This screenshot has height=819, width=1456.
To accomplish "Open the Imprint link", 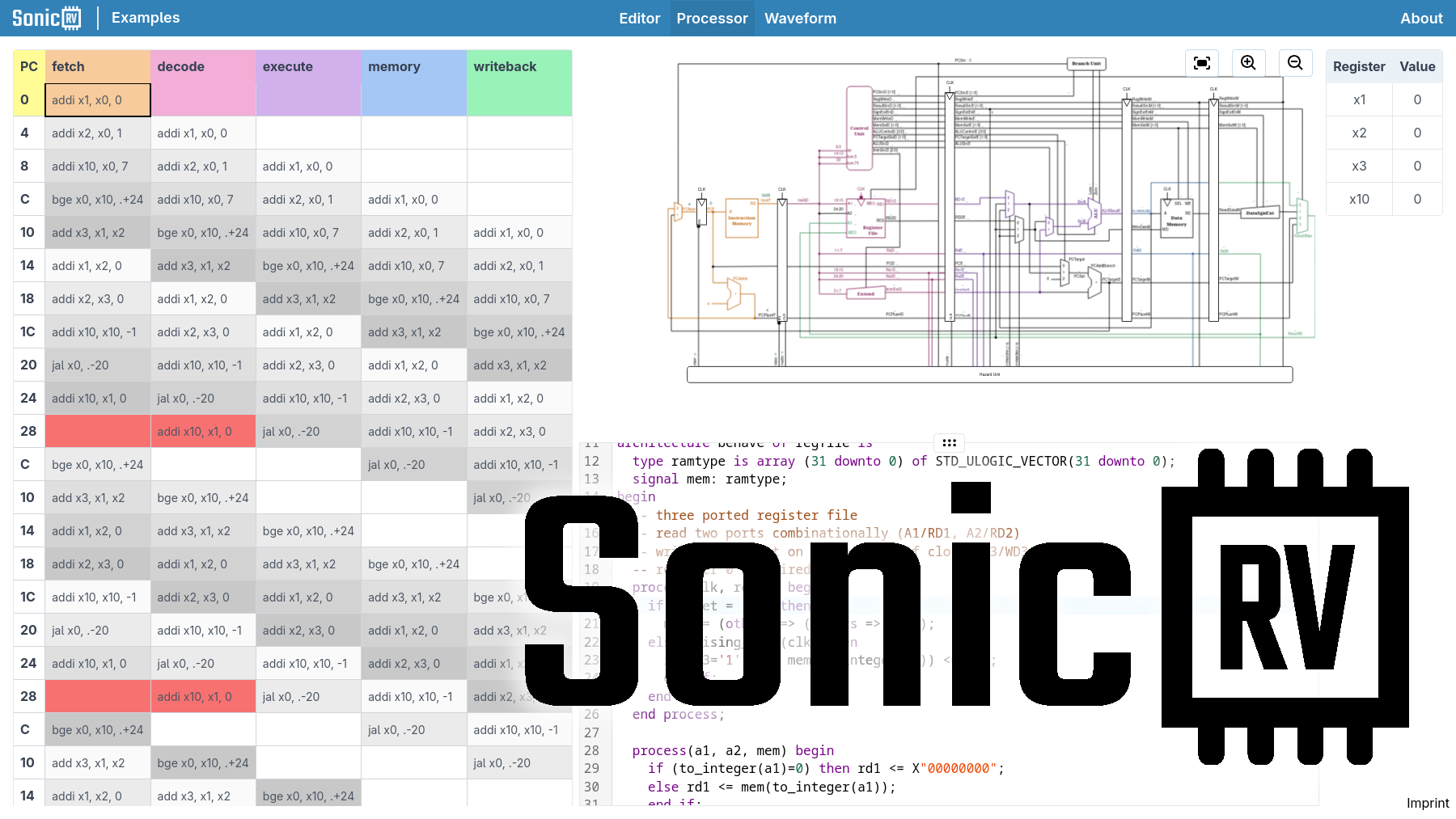I will (1427, 803).
